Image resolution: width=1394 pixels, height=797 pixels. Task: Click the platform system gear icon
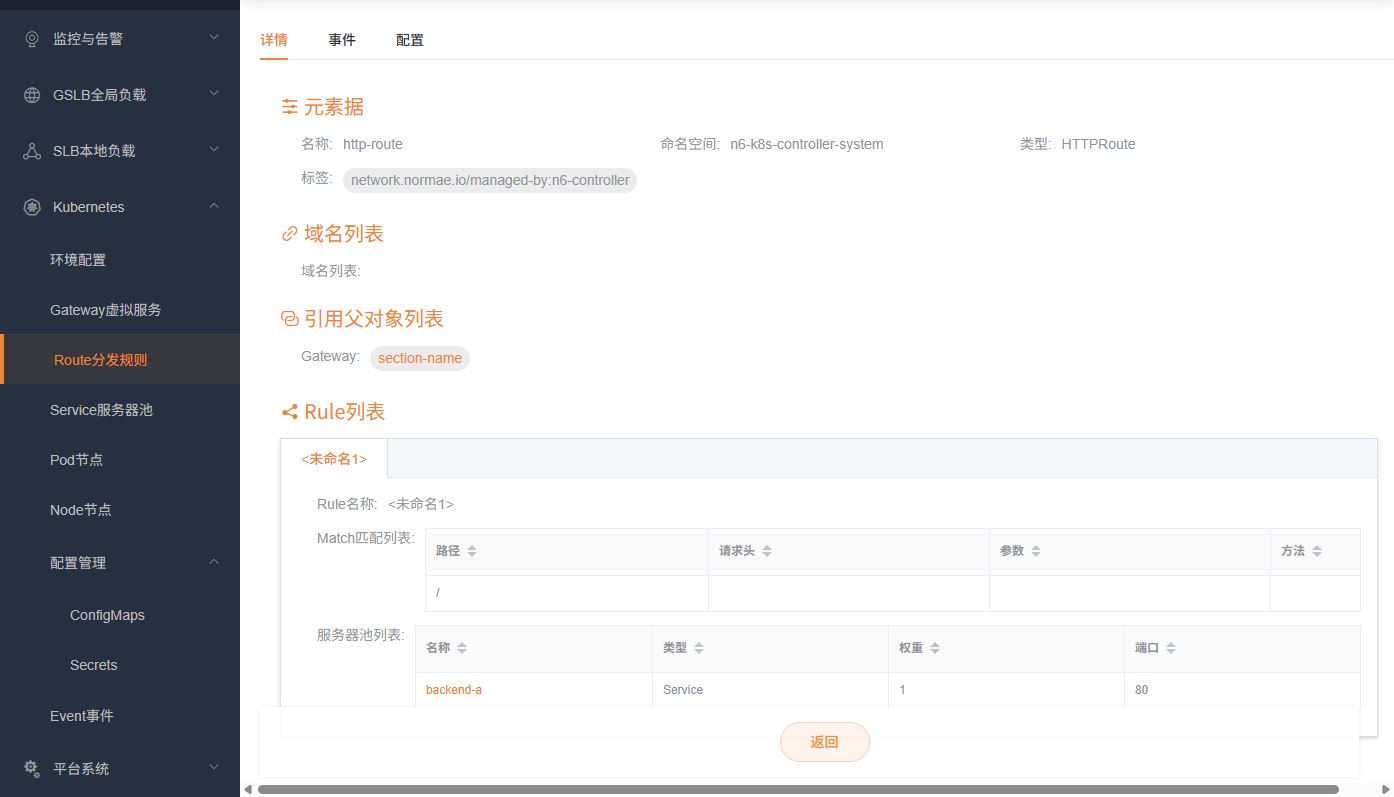click(32, 768)
